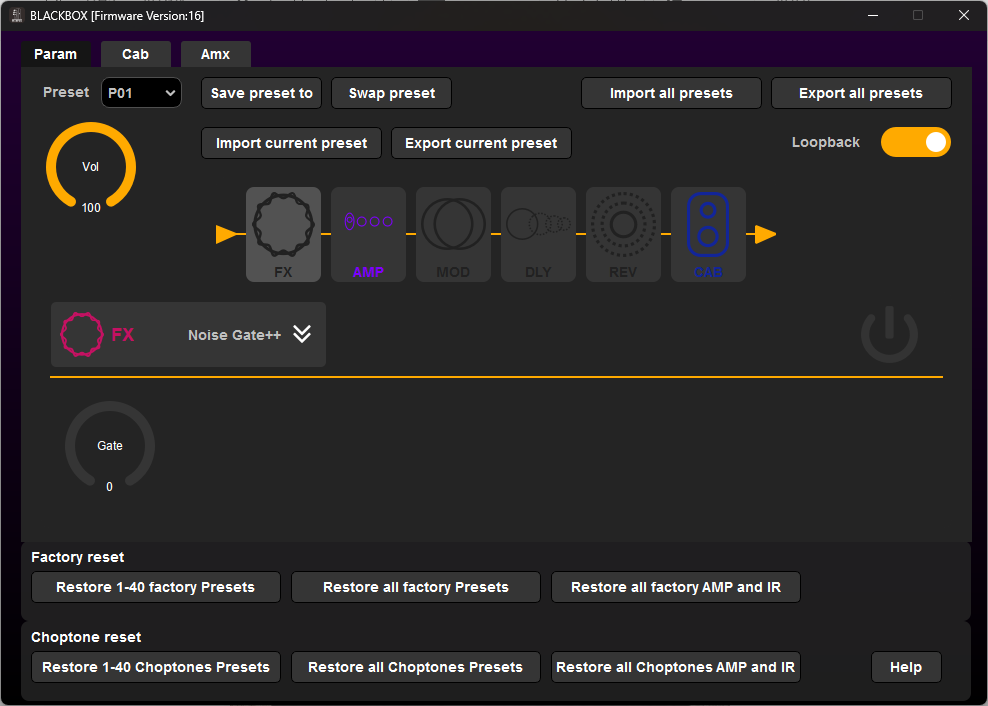Click the Choptone reset heading

click(x=86, y=637)
